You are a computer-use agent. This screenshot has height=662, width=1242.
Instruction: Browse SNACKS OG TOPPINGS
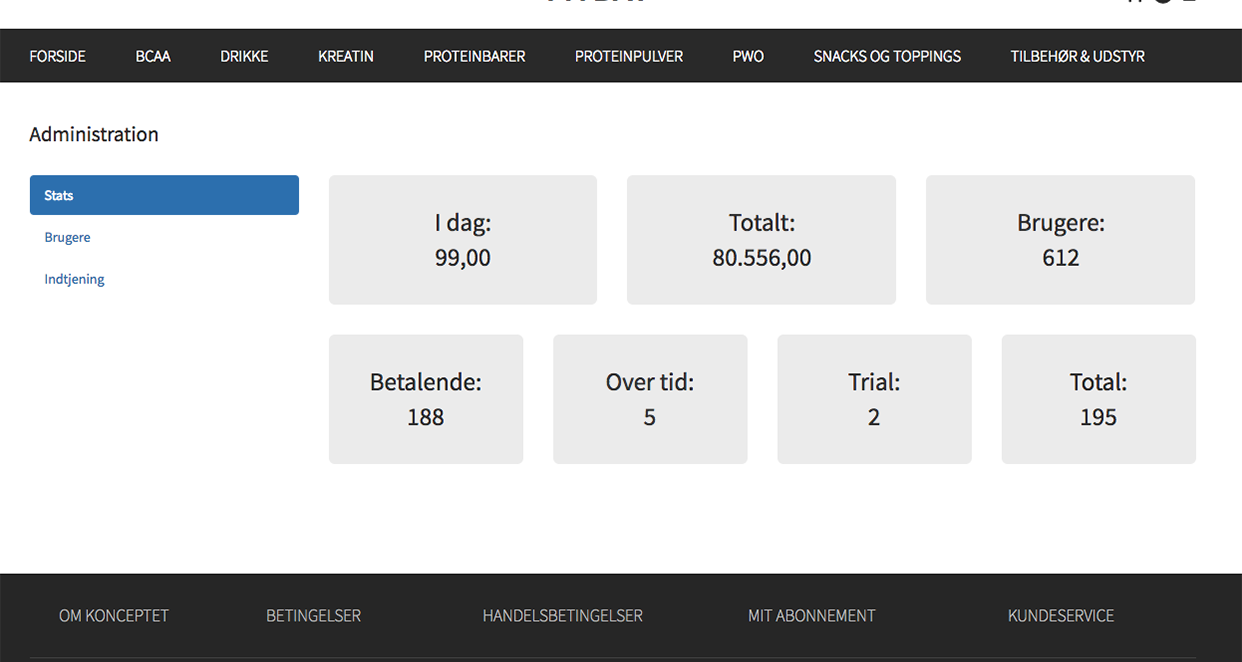887,56
